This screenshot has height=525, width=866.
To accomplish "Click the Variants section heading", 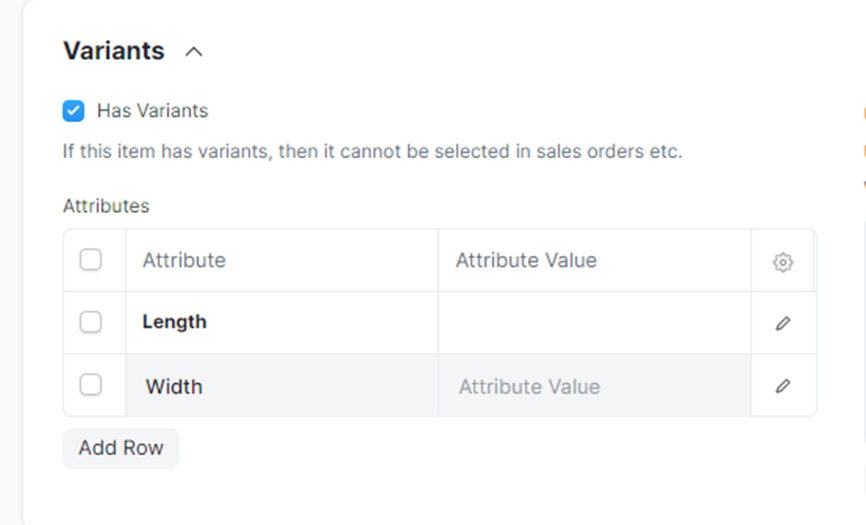I will tap(114, 51).
